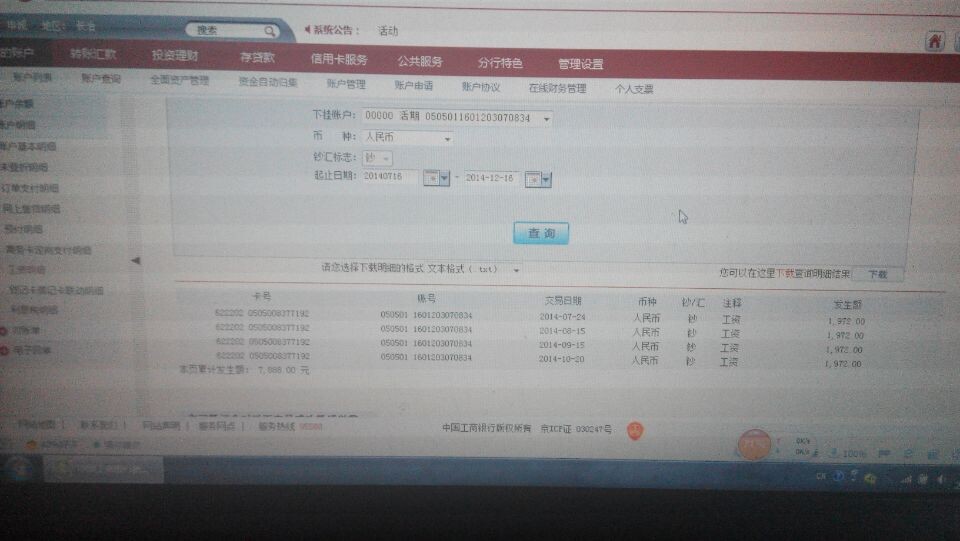Click 中国工商银行版权所有 in footer
Image resolution: width=960 pixels, height=541 pixels.
487,428
